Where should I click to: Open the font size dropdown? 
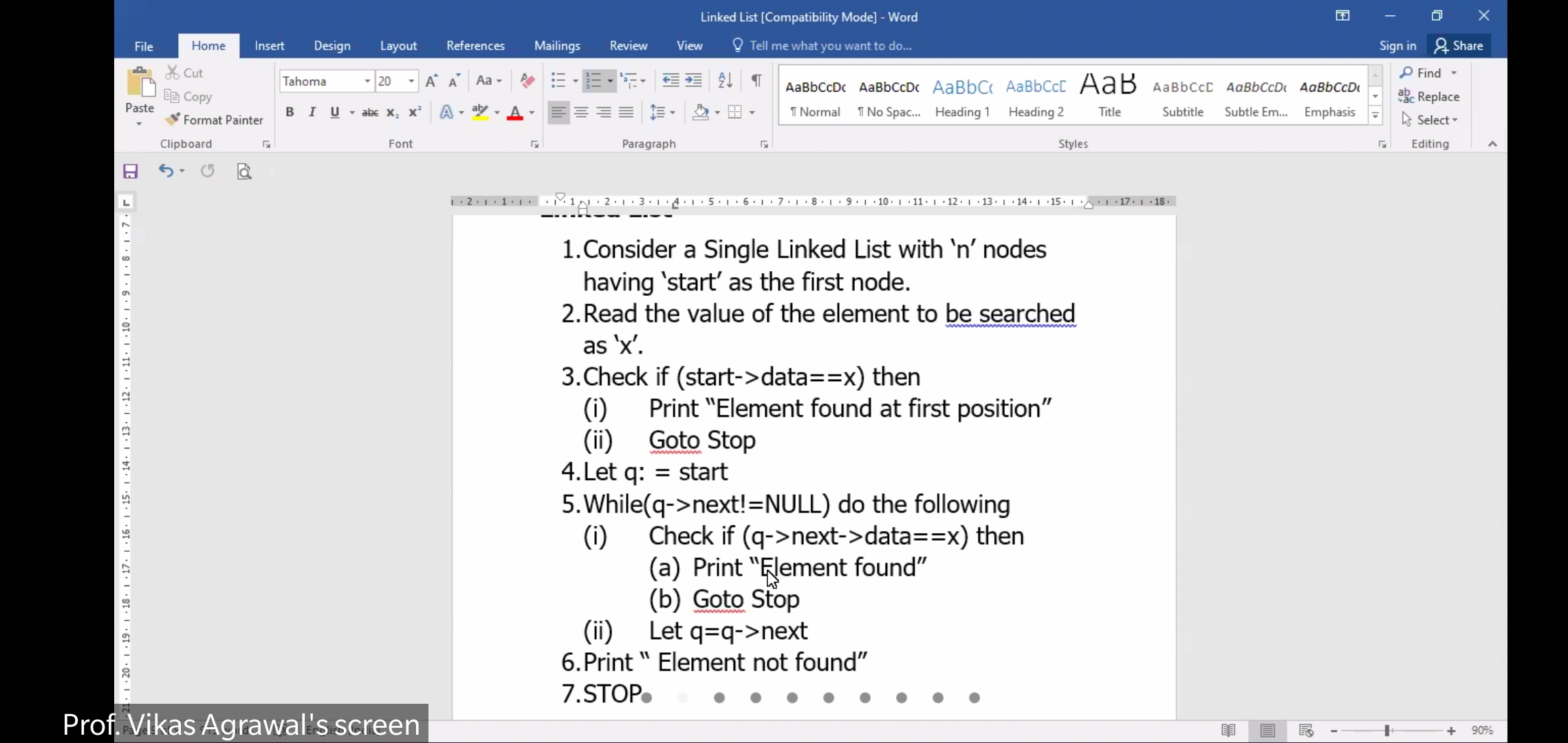[411, 81]
